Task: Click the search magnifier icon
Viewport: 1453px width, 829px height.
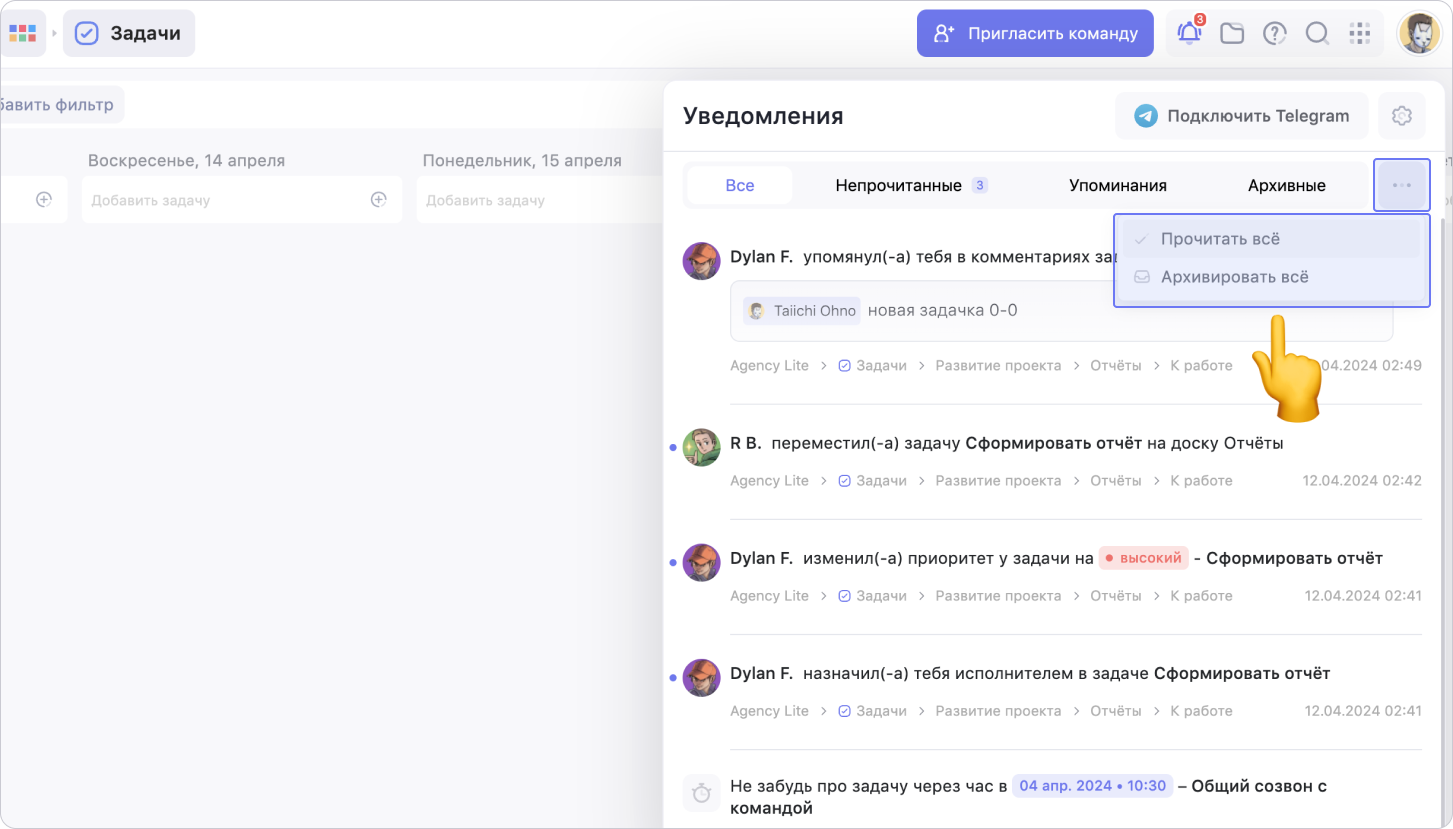Action: pyautogui.click(x=1317, y=33)
